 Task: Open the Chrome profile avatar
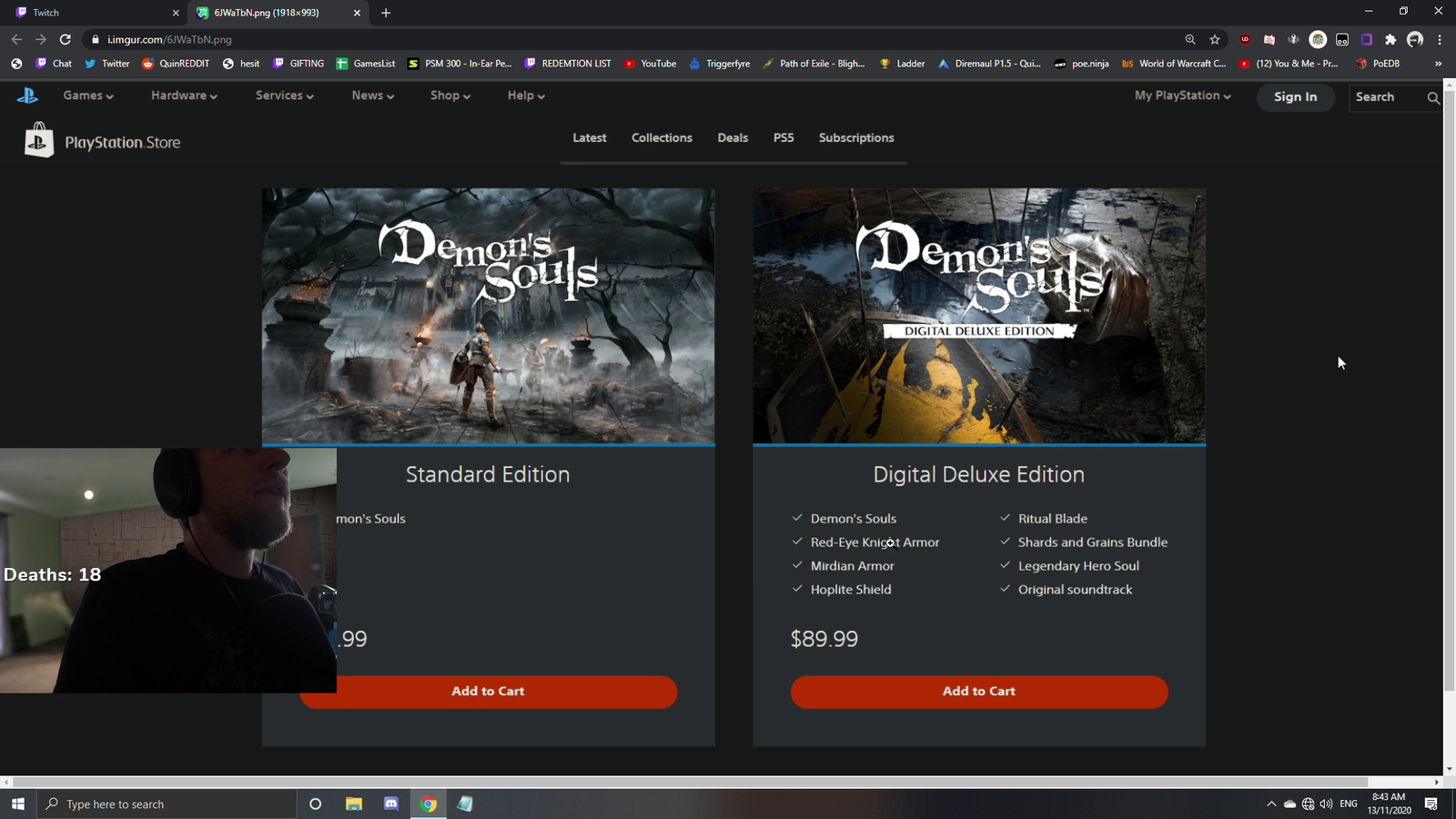1415,39
